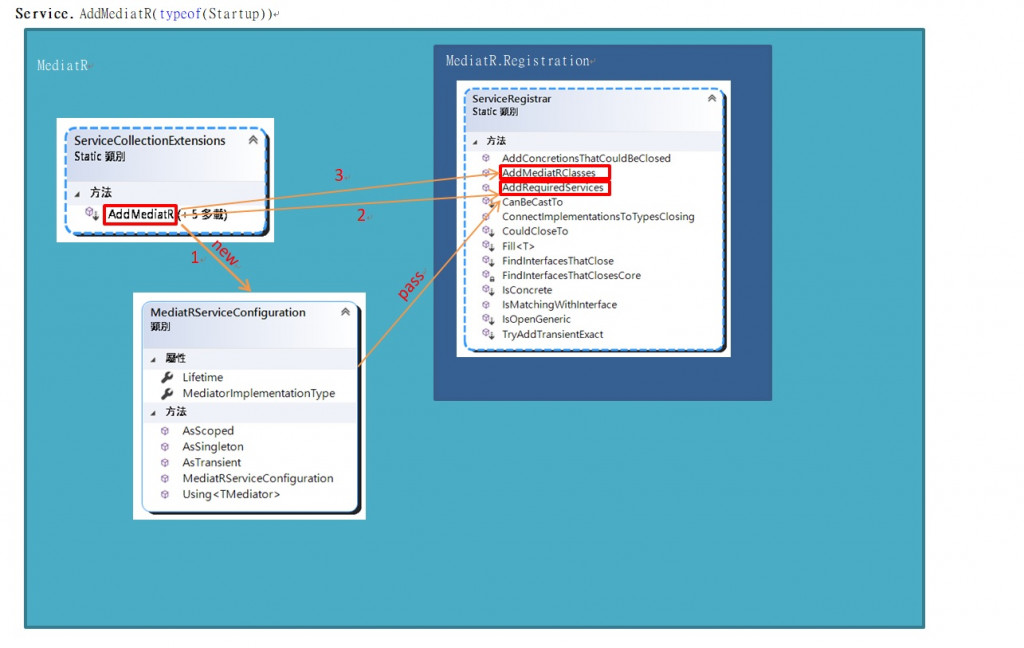Select the AddMediatRClasses method

(x=549, y=173)
